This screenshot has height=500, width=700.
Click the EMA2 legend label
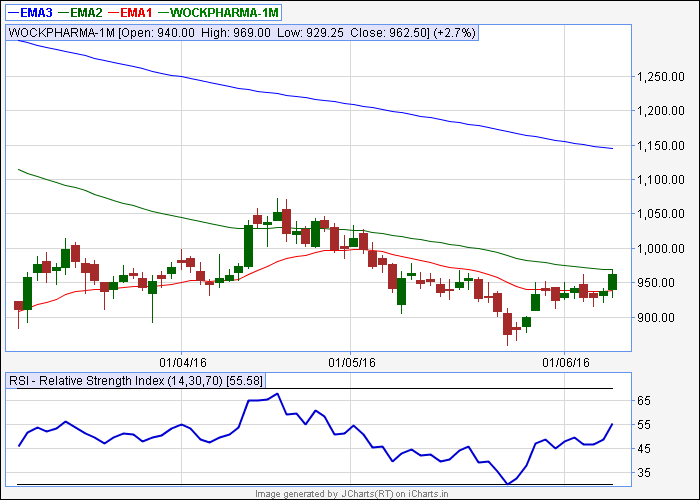(80, 12)
